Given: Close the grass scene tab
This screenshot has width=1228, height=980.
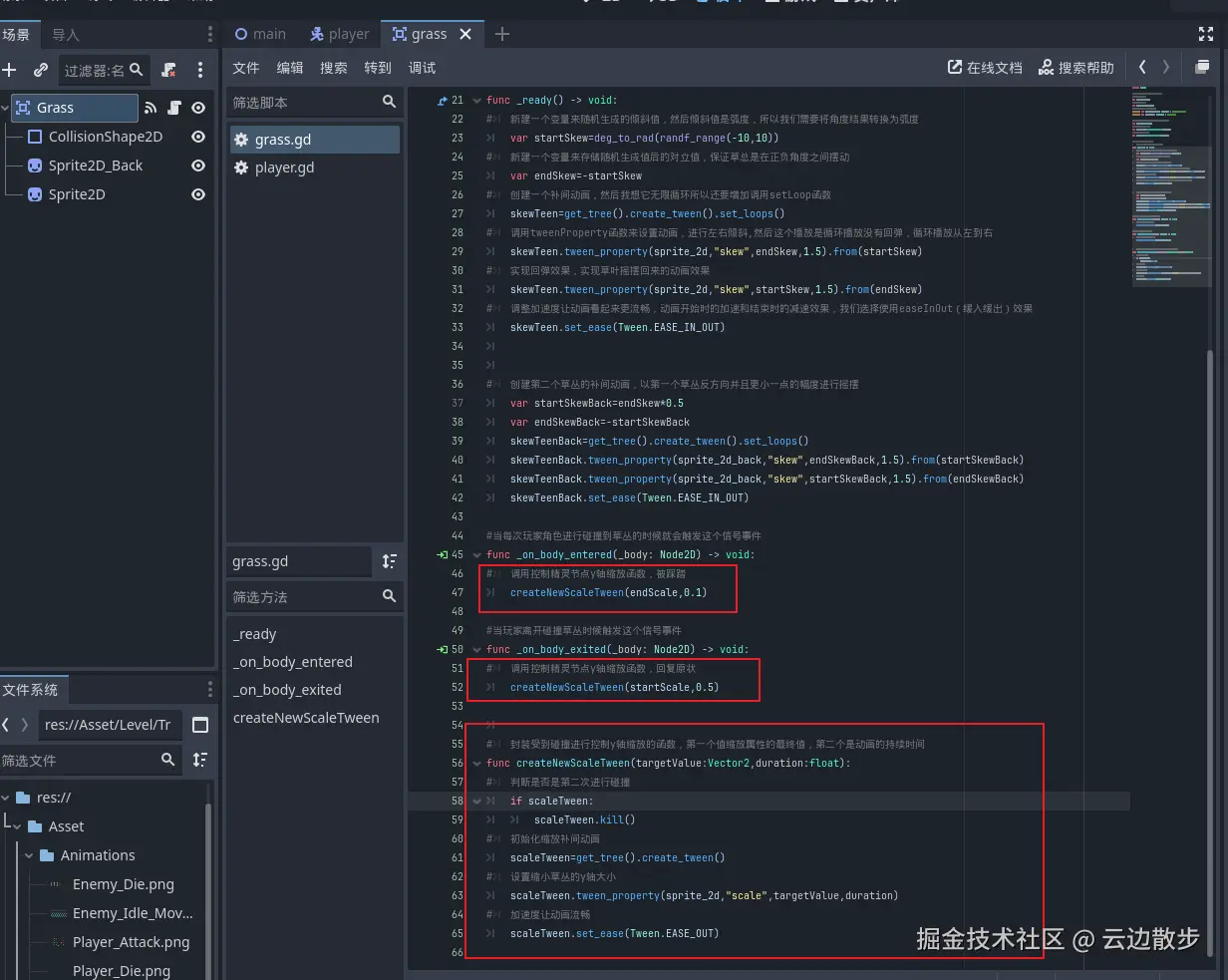Looking at the screenshot, I should [465, 34].
